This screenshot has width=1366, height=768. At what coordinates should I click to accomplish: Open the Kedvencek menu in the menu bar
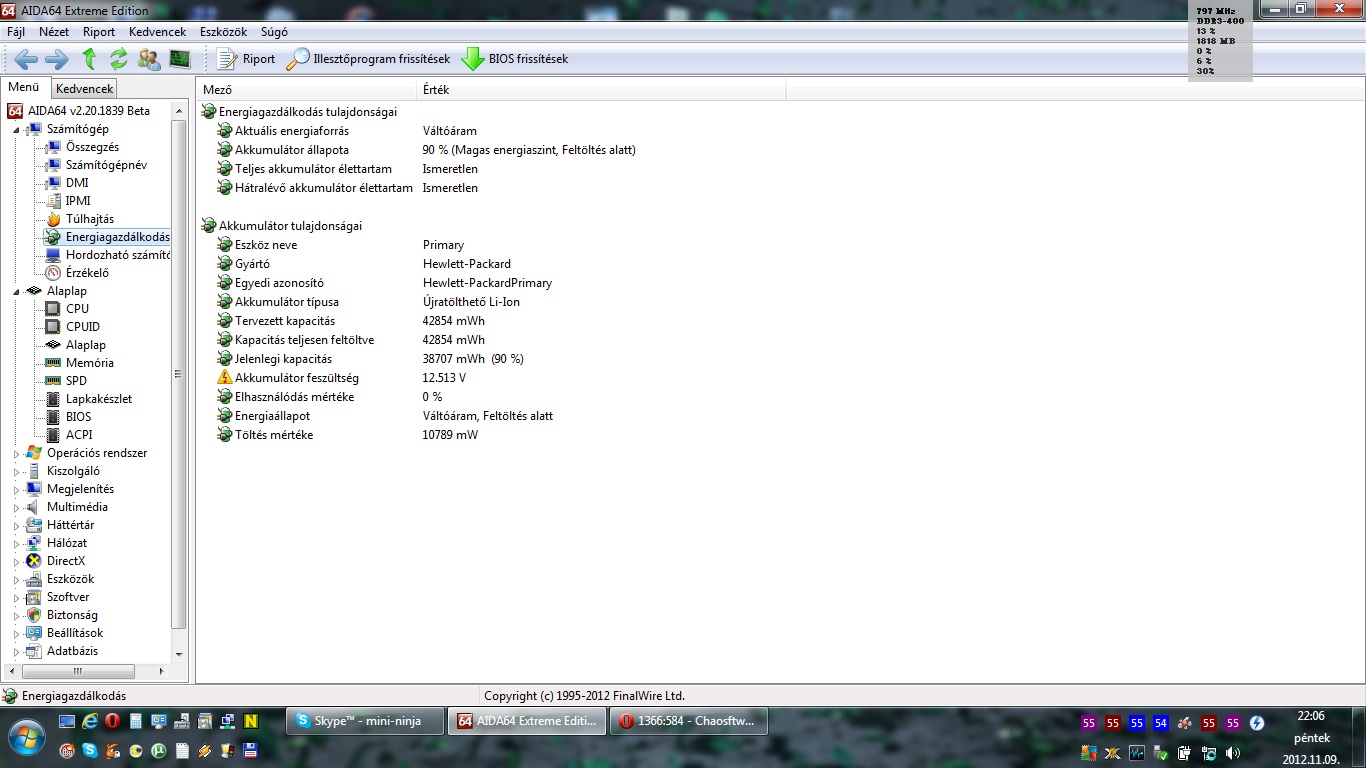[158, 32]
